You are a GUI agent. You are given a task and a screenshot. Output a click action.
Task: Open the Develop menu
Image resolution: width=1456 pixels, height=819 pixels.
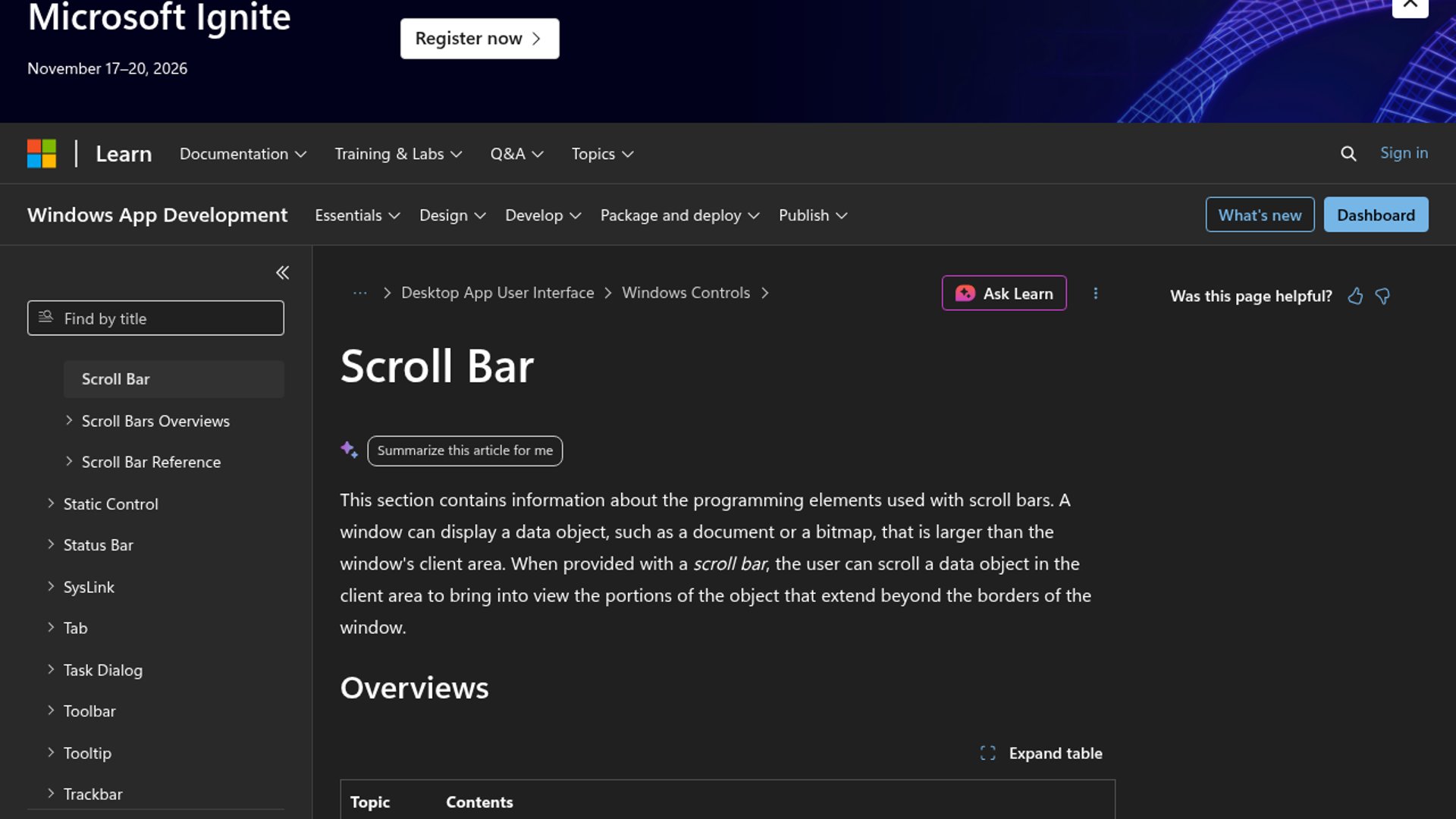[x=543, y=215]
